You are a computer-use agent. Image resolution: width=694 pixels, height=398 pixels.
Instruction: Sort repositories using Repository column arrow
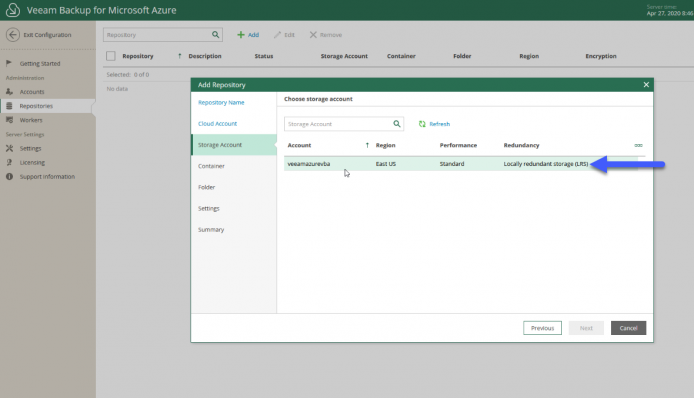point(179,56)
